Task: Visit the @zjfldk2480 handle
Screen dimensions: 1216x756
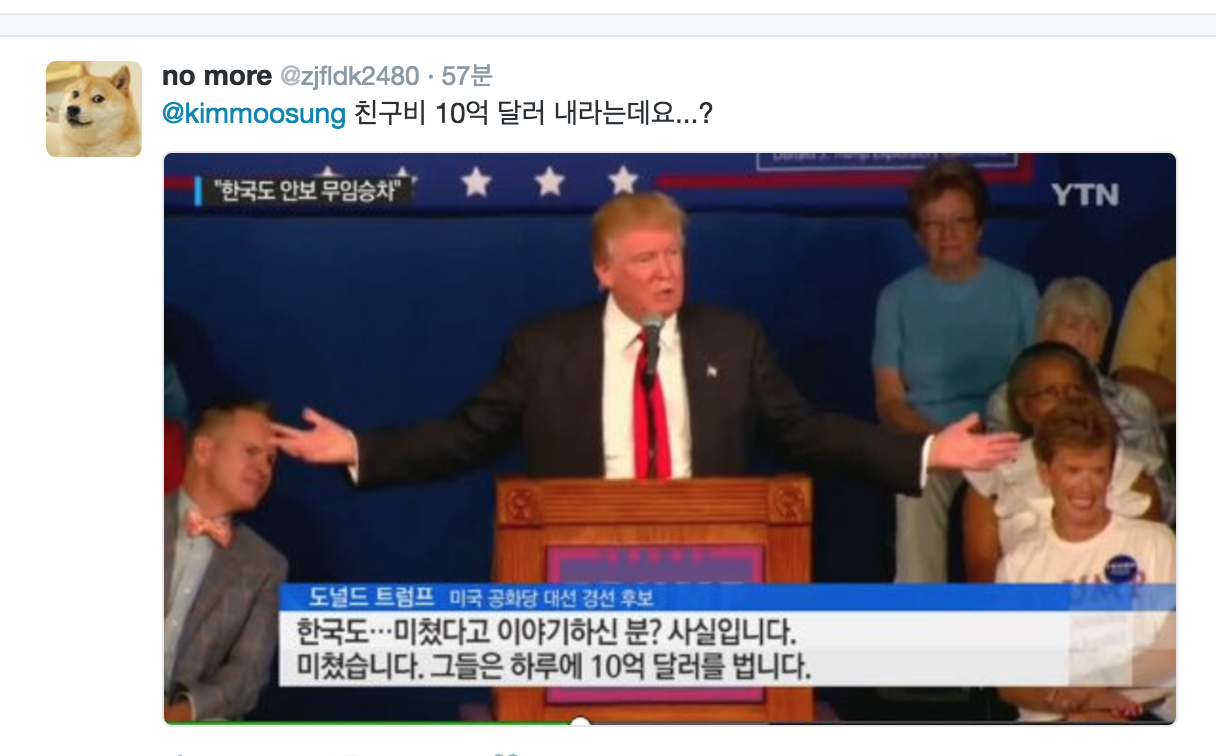Action: click(x=348, y=76)
